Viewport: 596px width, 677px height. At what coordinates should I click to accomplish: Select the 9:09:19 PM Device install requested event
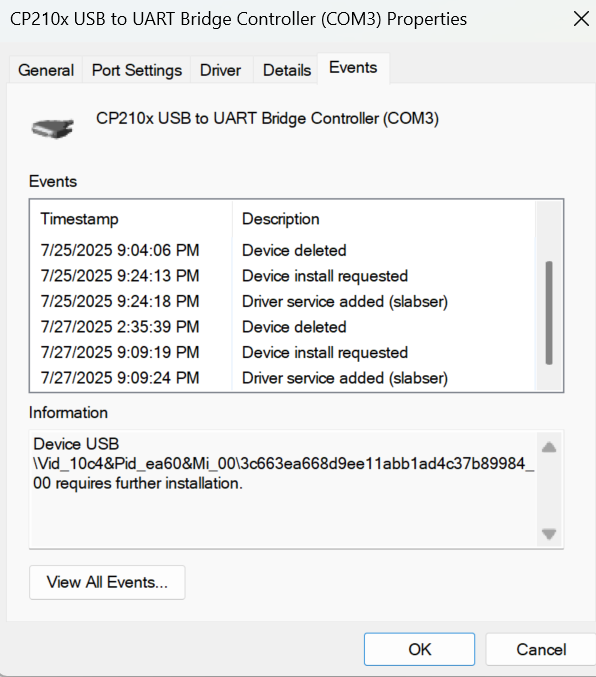(282, 352)
